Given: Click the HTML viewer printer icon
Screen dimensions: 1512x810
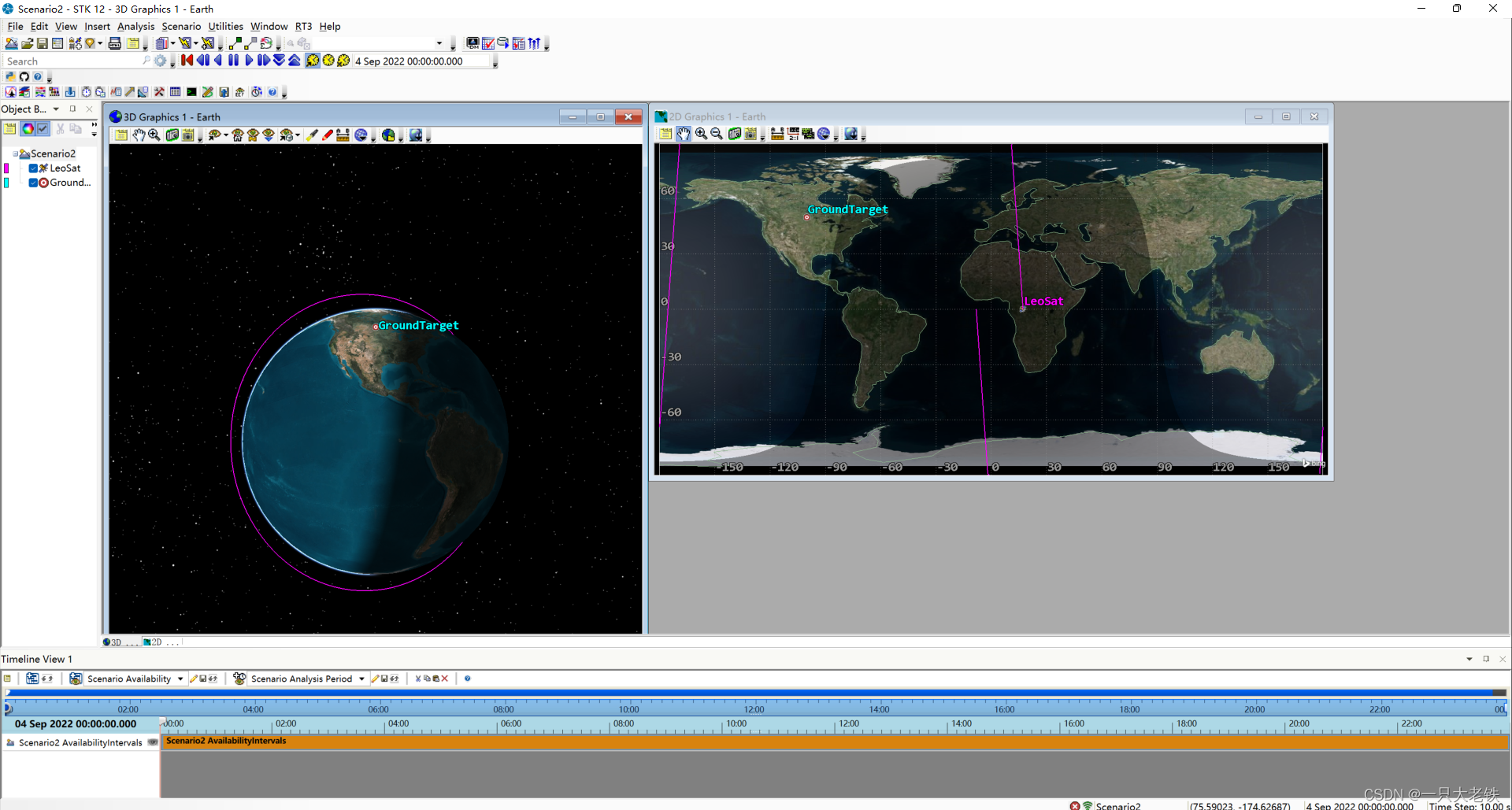Looking at the screenshot, I should [115, 43].
